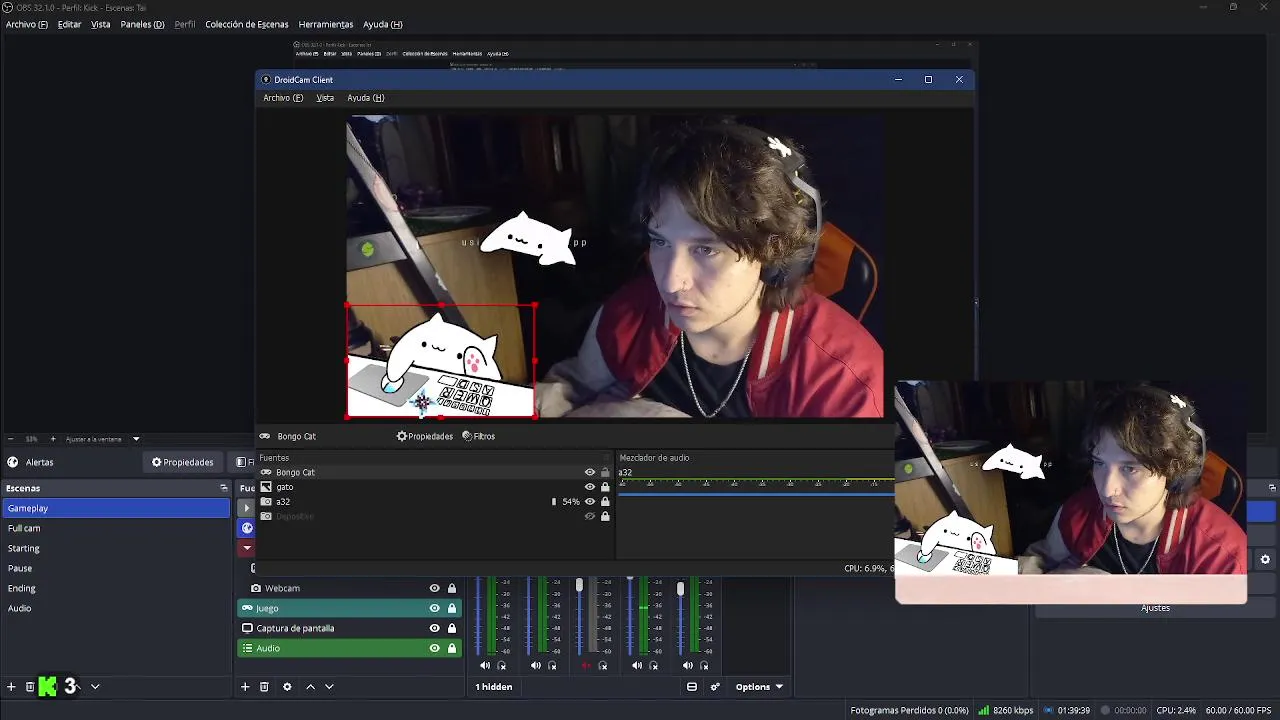Screen dimensions: 1280x720
Task: Open the Paneles menu
Action: [x=142, y=24]
